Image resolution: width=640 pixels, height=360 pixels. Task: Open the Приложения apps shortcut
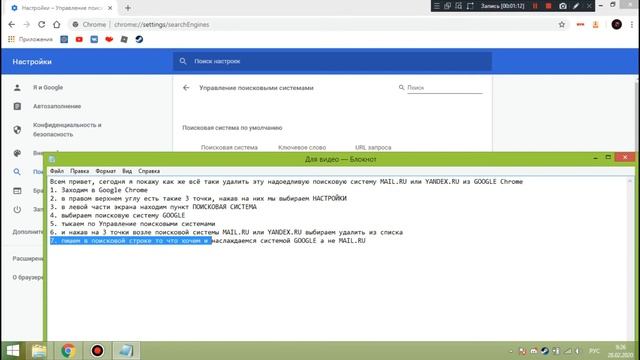(x=30, y=39)
